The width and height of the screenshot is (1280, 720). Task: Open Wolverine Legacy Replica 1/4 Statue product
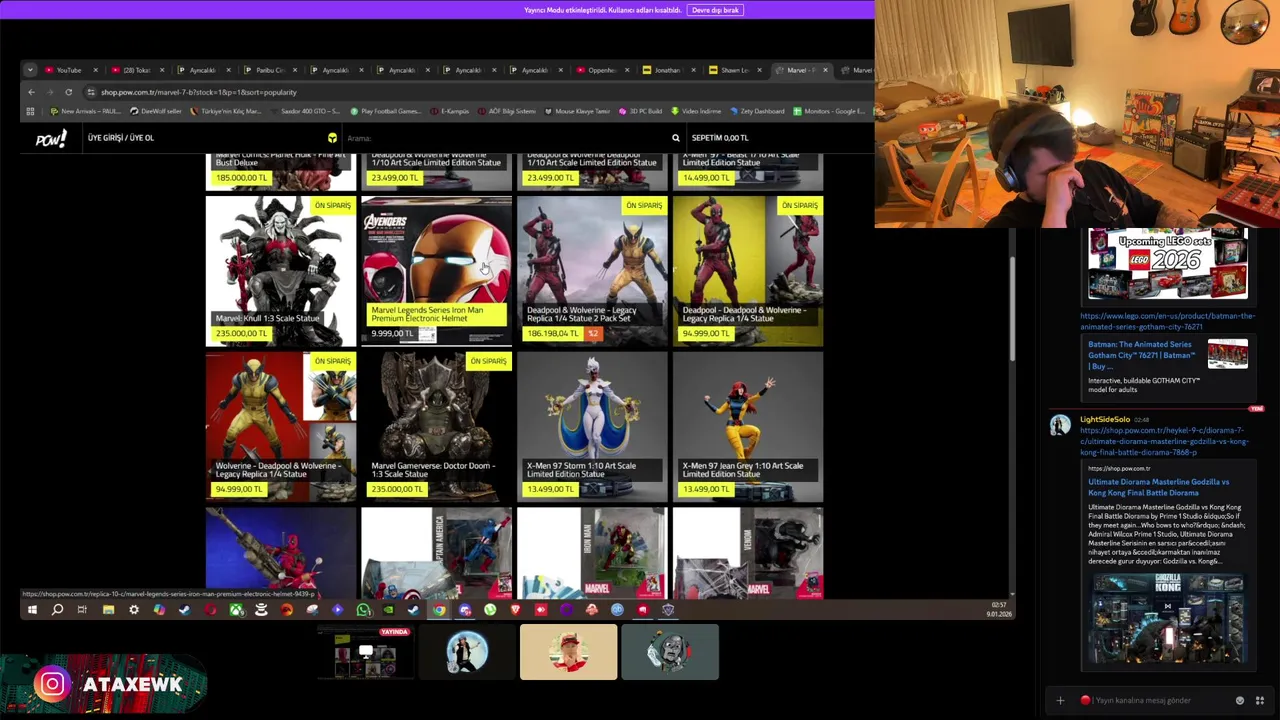[281, 427]
